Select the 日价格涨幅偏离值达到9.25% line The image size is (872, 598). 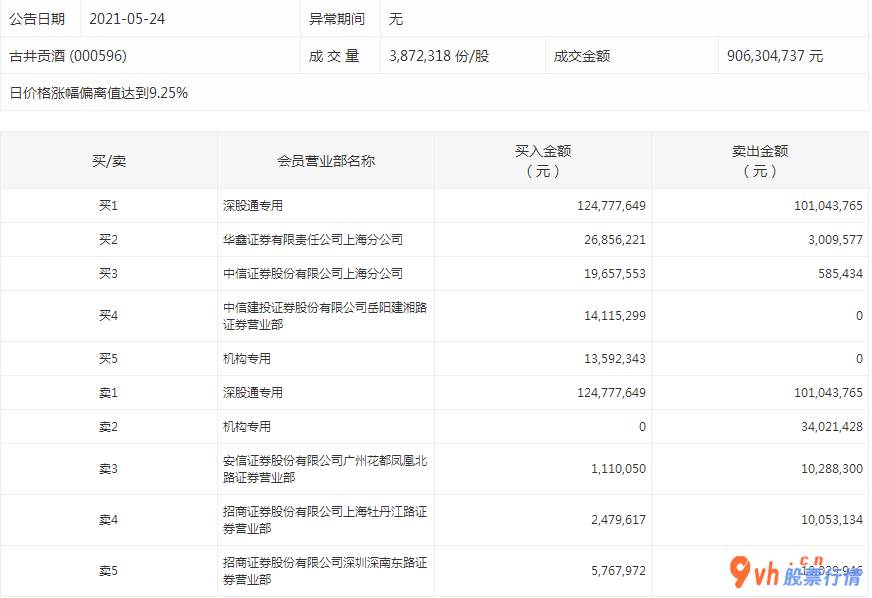pos(98,92)
